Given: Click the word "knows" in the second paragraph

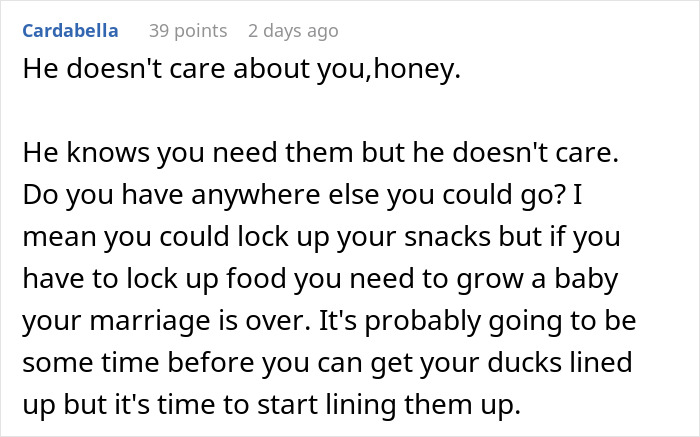Looking at the screenshot, I should tap(128, 162).
